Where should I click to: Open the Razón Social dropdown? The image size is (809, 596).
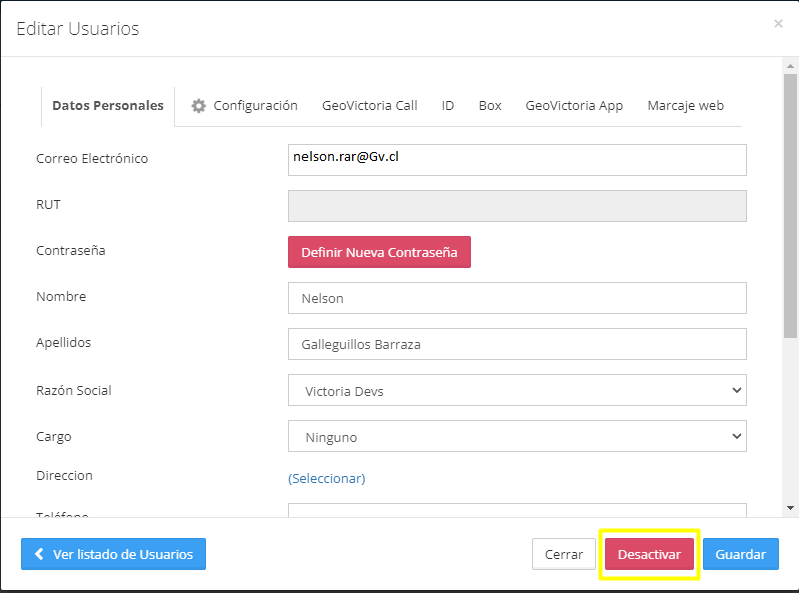[x=517, y=391]
